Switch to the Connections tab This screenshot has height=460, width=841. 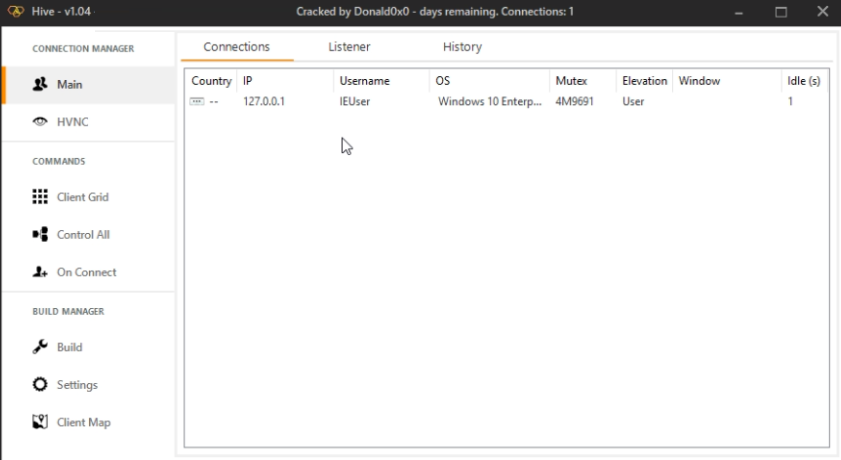236,47
